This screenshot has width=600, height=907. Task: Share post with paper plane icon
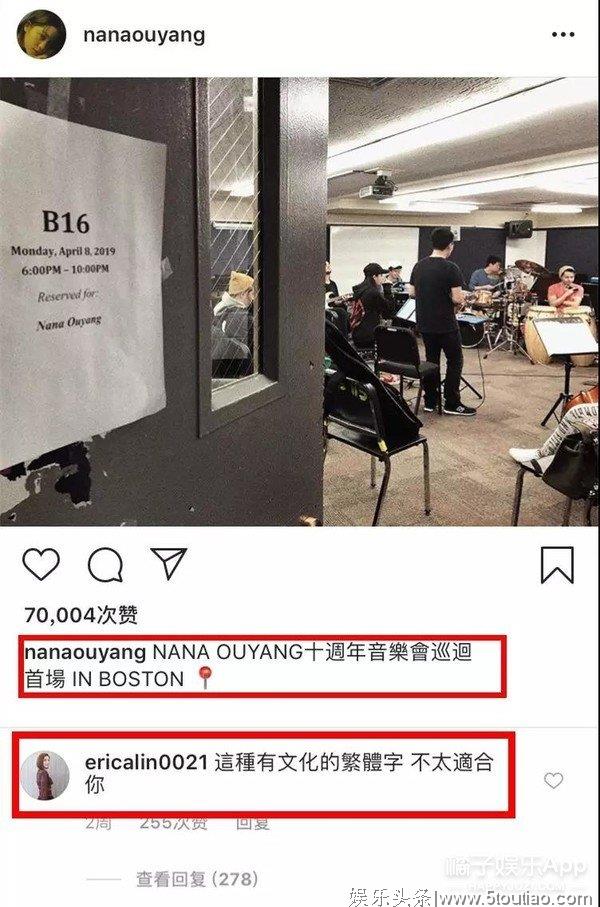point(168,563)
